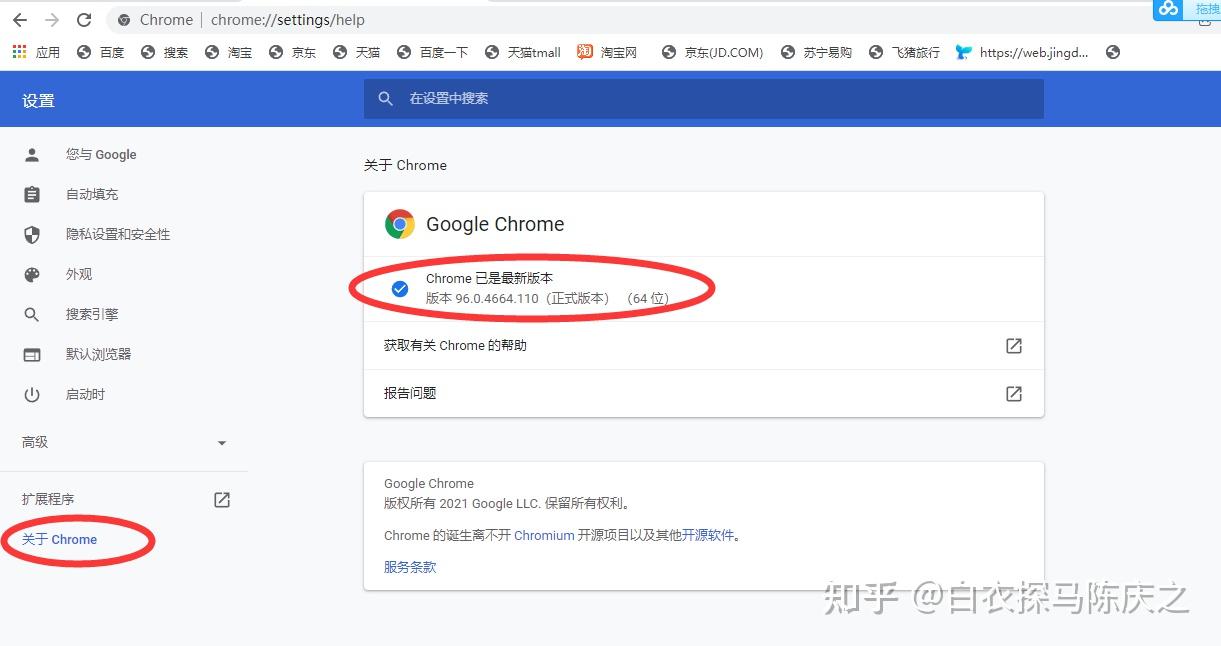This screenshot has height=646, width=1221.
Task: Open the https://web.jingd... bookmark
Action: (x=1022, y=52)
